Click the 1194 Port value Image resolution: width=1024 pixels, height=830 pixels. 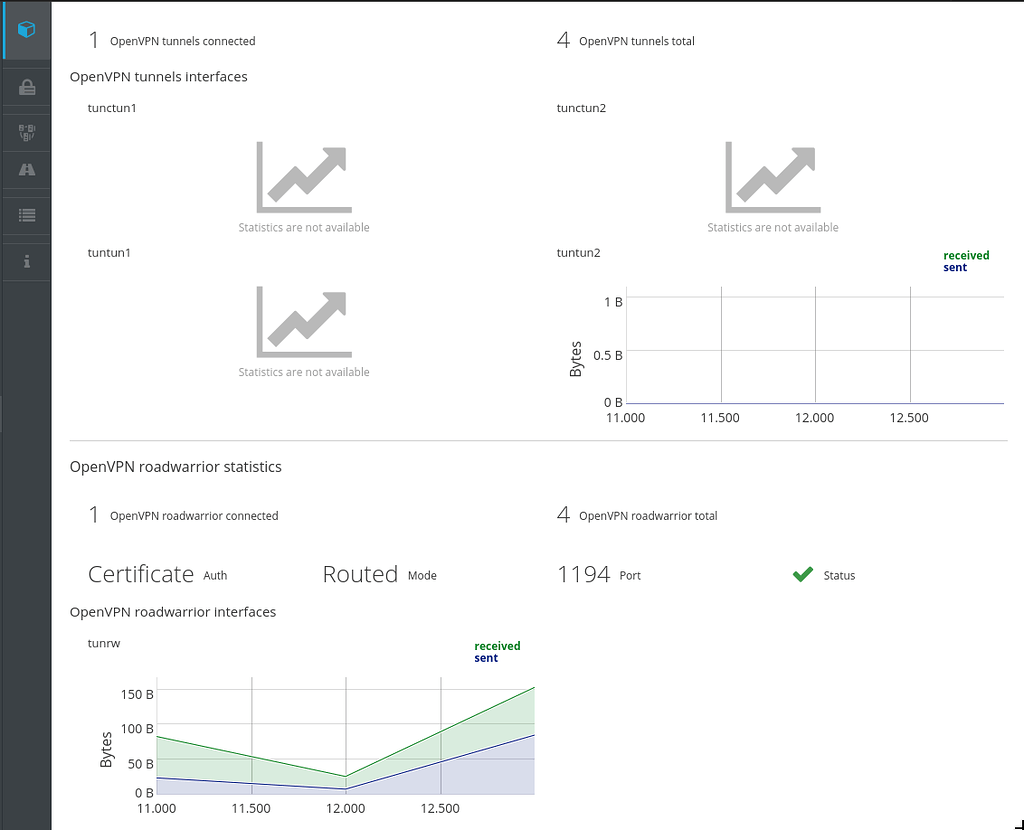[583, 575]
